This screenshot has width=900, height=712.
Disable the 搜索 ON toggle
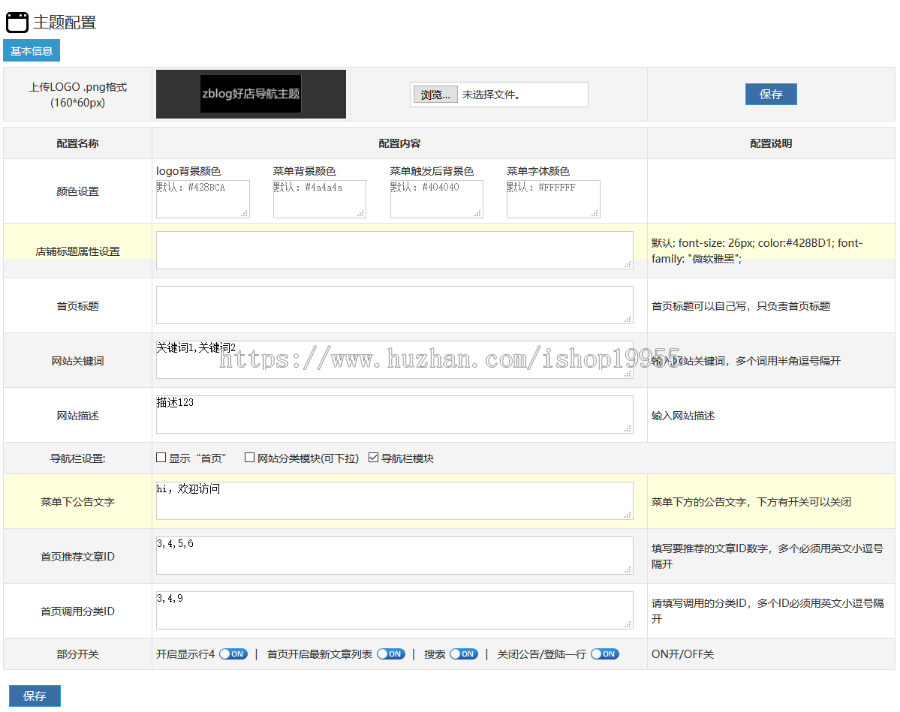click(463, 653)
